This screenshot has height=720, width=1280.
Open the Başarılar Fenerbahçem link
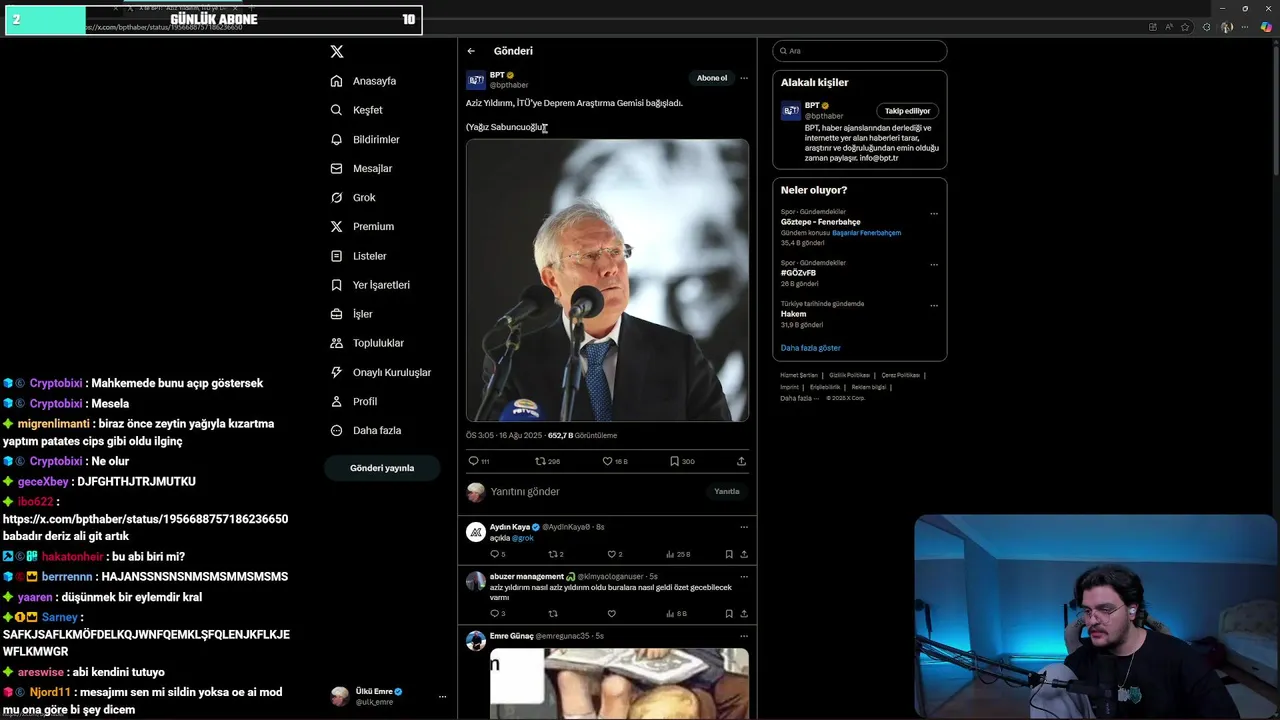coord(866,233)
